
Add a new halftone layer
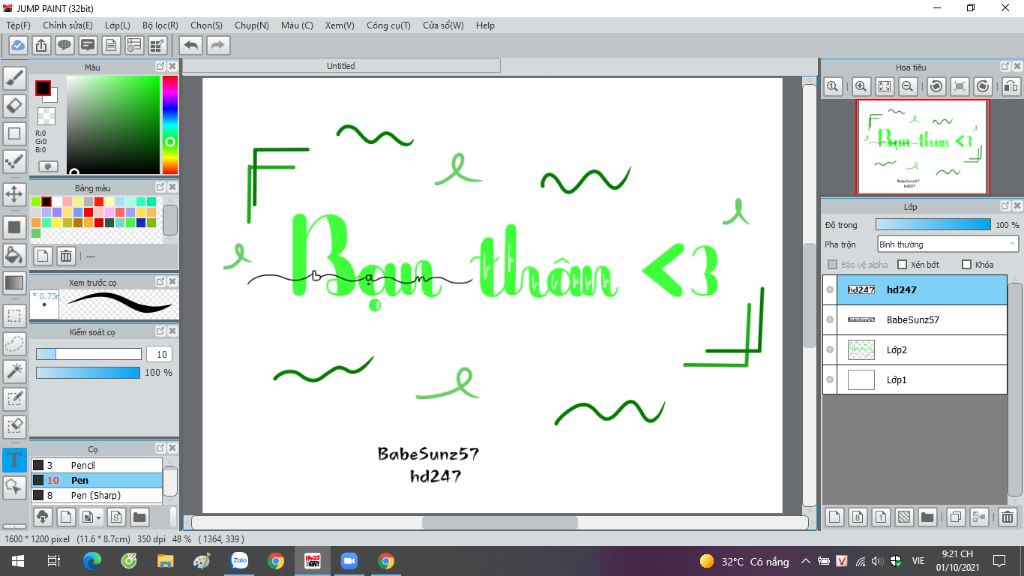coord(904,517)
